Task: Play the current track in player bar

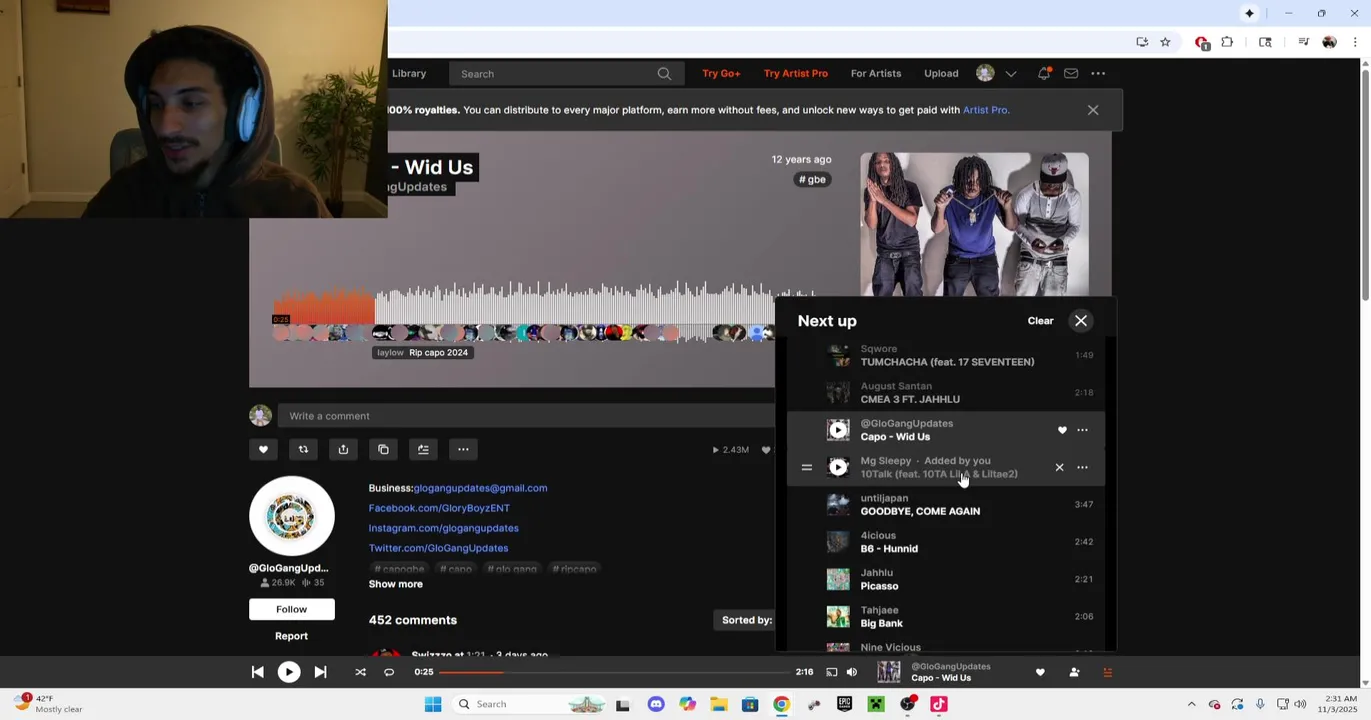Action: point(288,672)
